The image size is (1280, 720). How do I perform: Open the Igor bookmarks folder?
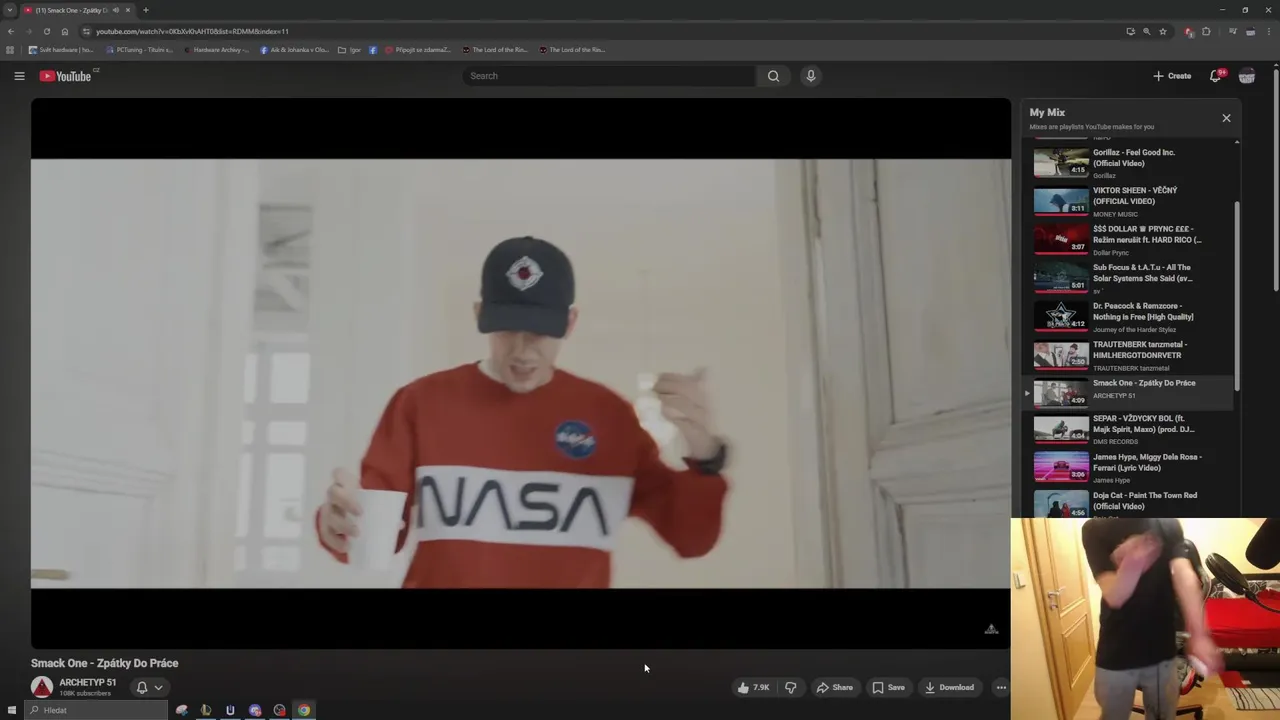tap(349, 50)
